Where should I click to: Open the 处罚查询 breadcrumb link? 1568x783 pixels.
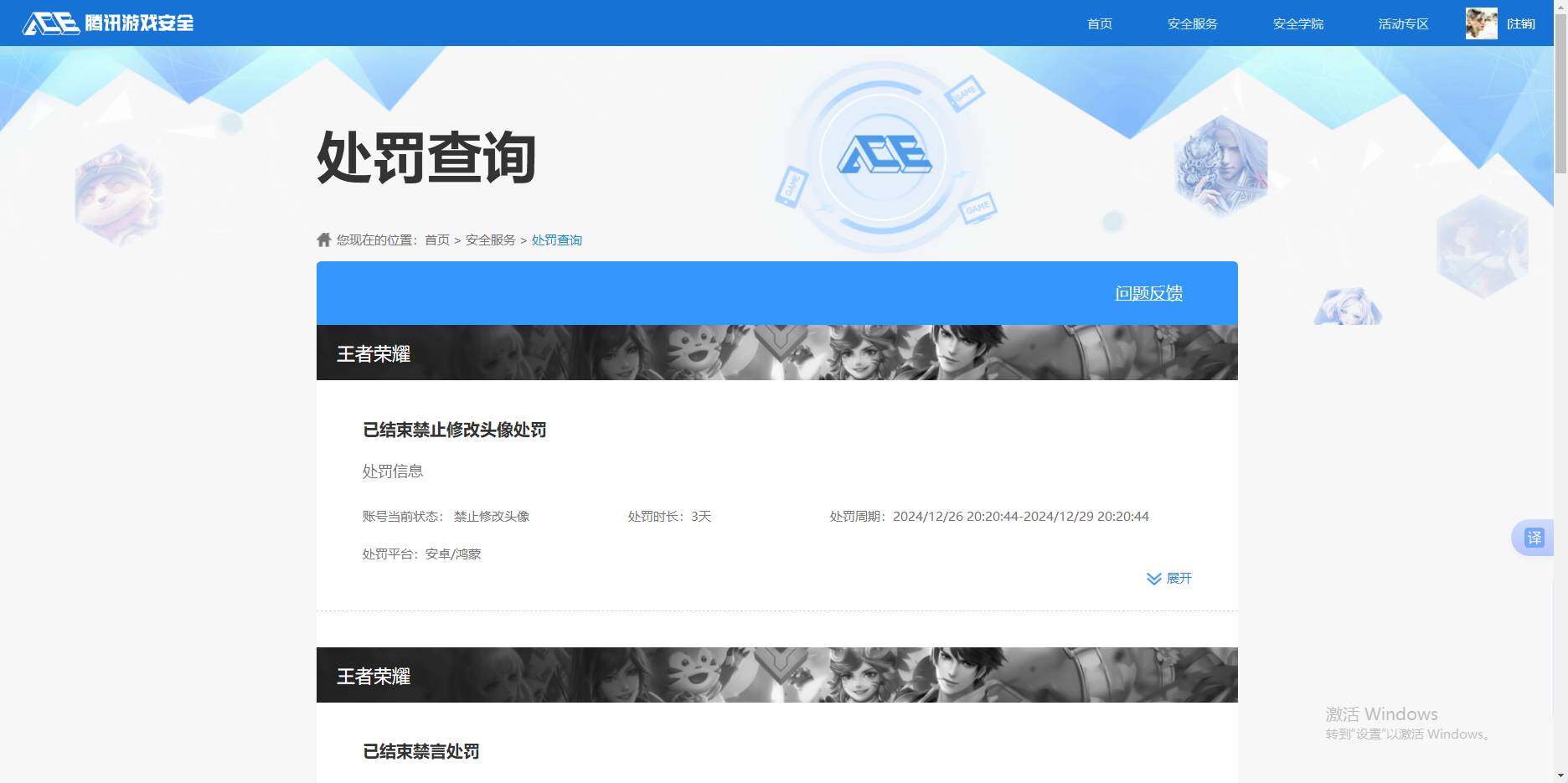click(556, 240)
